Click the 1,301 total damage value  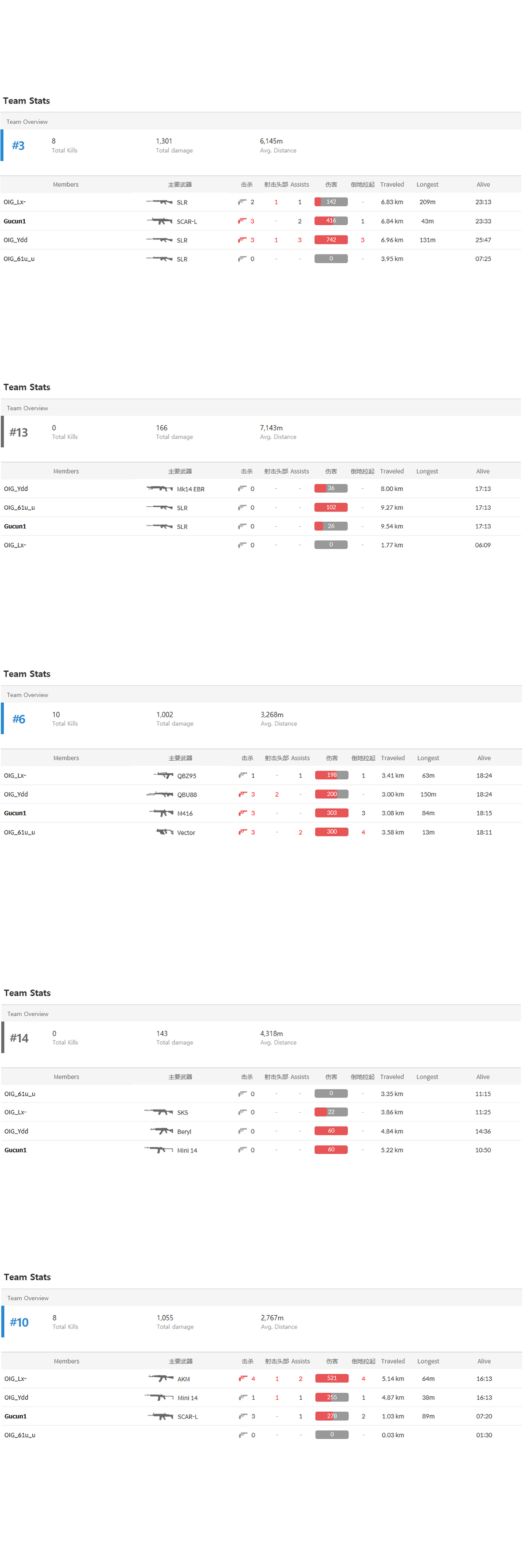(164, 141)
